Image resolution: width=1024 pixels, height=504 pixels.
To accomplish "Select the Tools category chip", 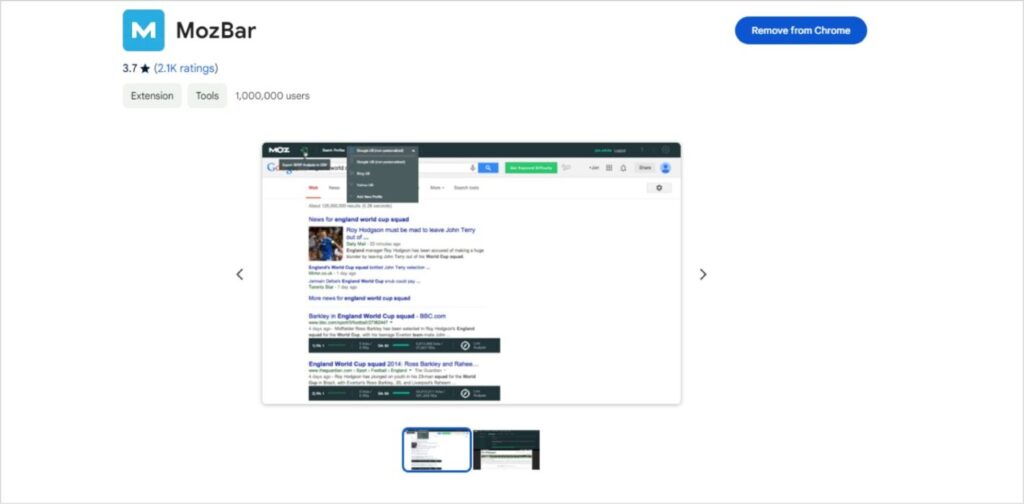I will coord(207,95).
